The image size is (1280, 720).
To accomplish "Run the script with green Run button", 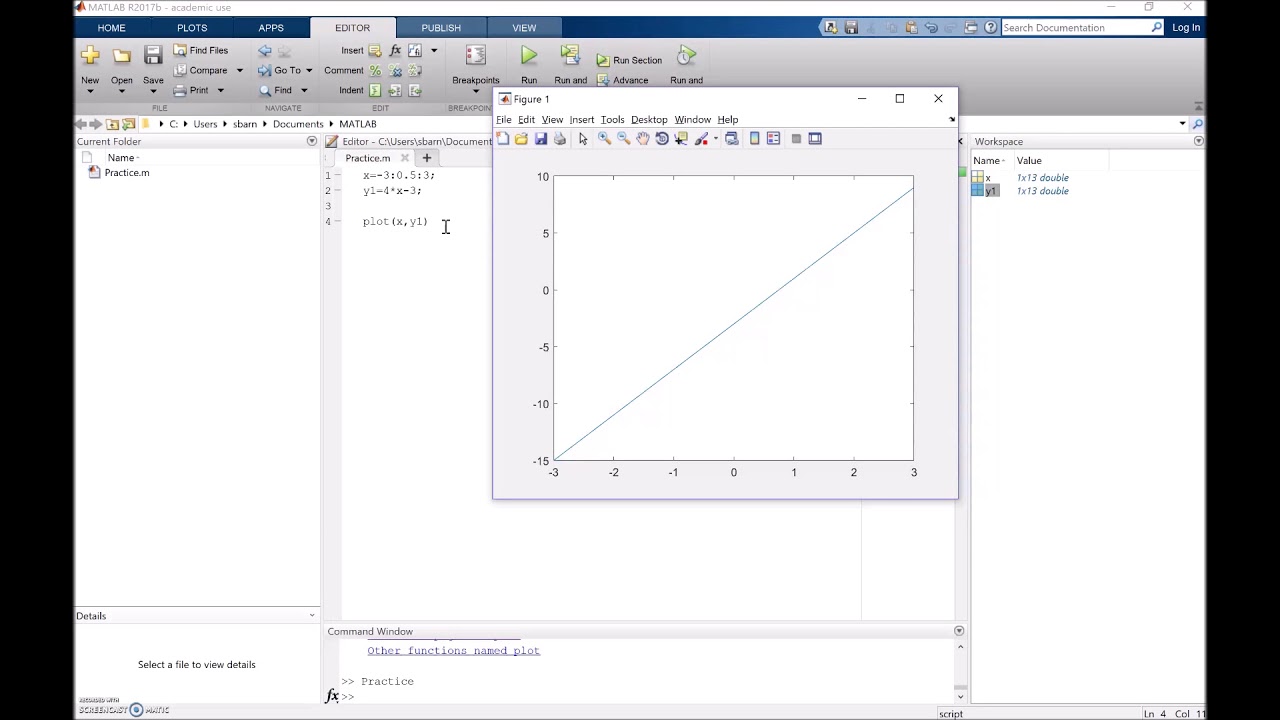I will 529,56.
